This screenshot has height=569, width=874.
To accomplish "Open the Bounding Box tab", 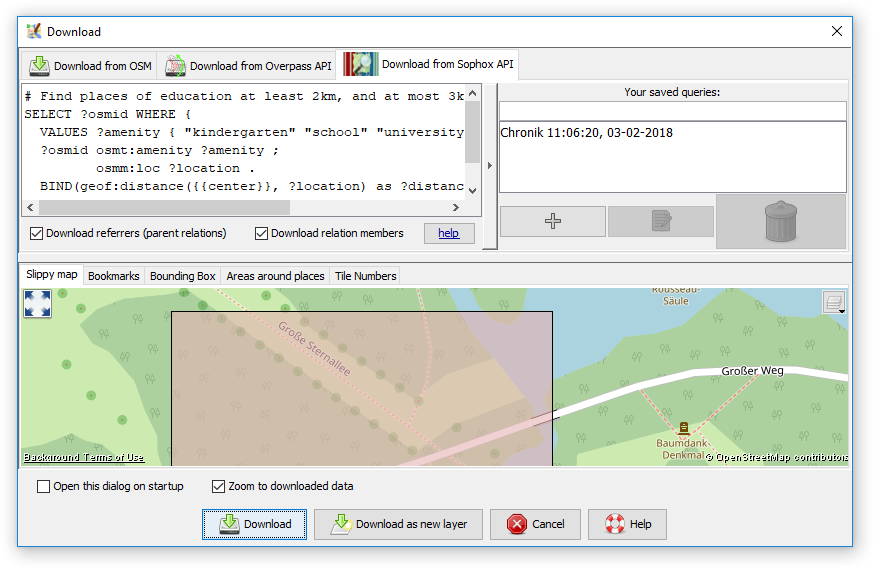I will (x=182, y=276).
